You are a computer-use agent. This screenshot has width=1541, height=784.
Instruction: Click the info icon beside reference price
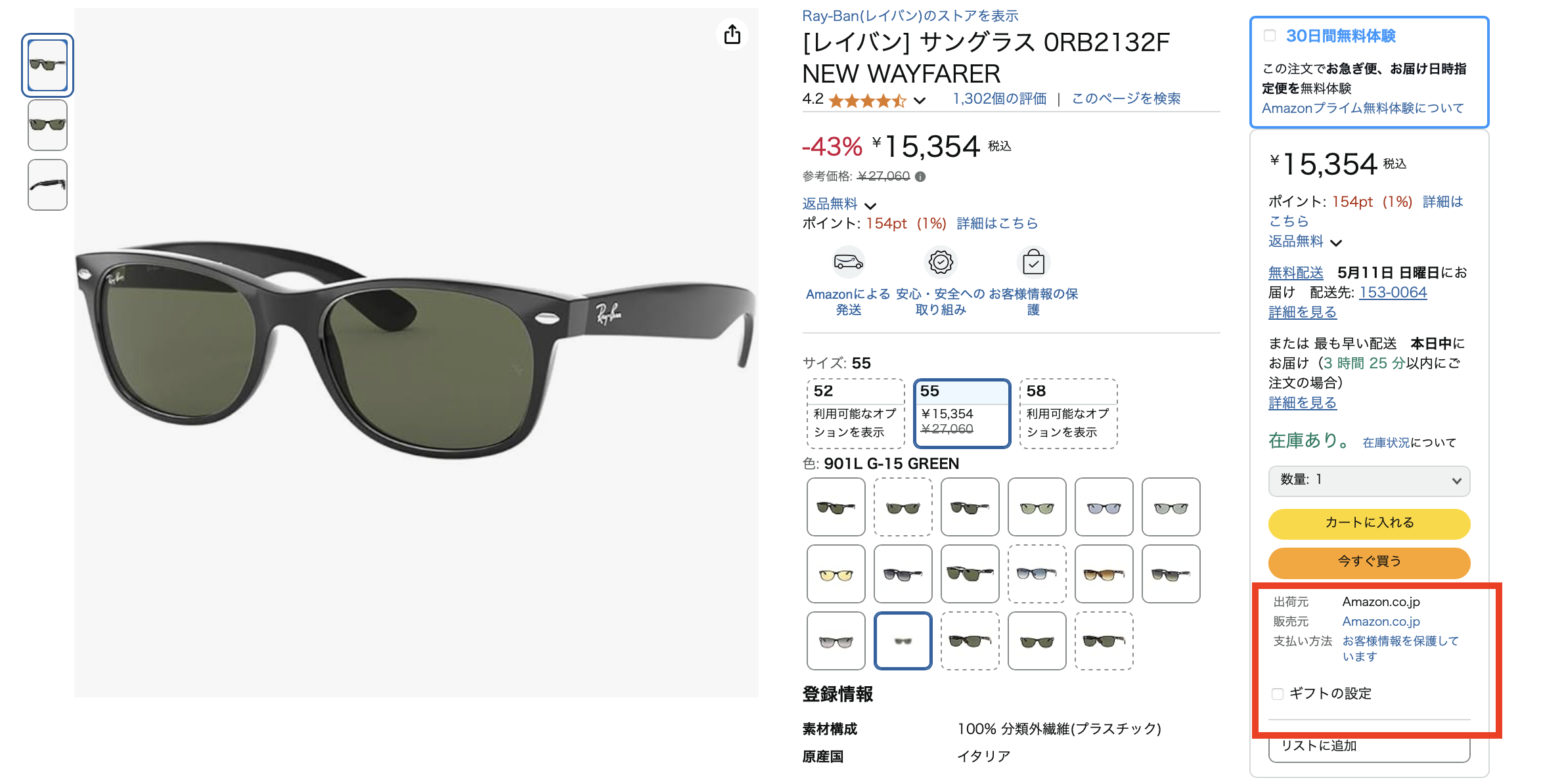click(x=920, y=177)
